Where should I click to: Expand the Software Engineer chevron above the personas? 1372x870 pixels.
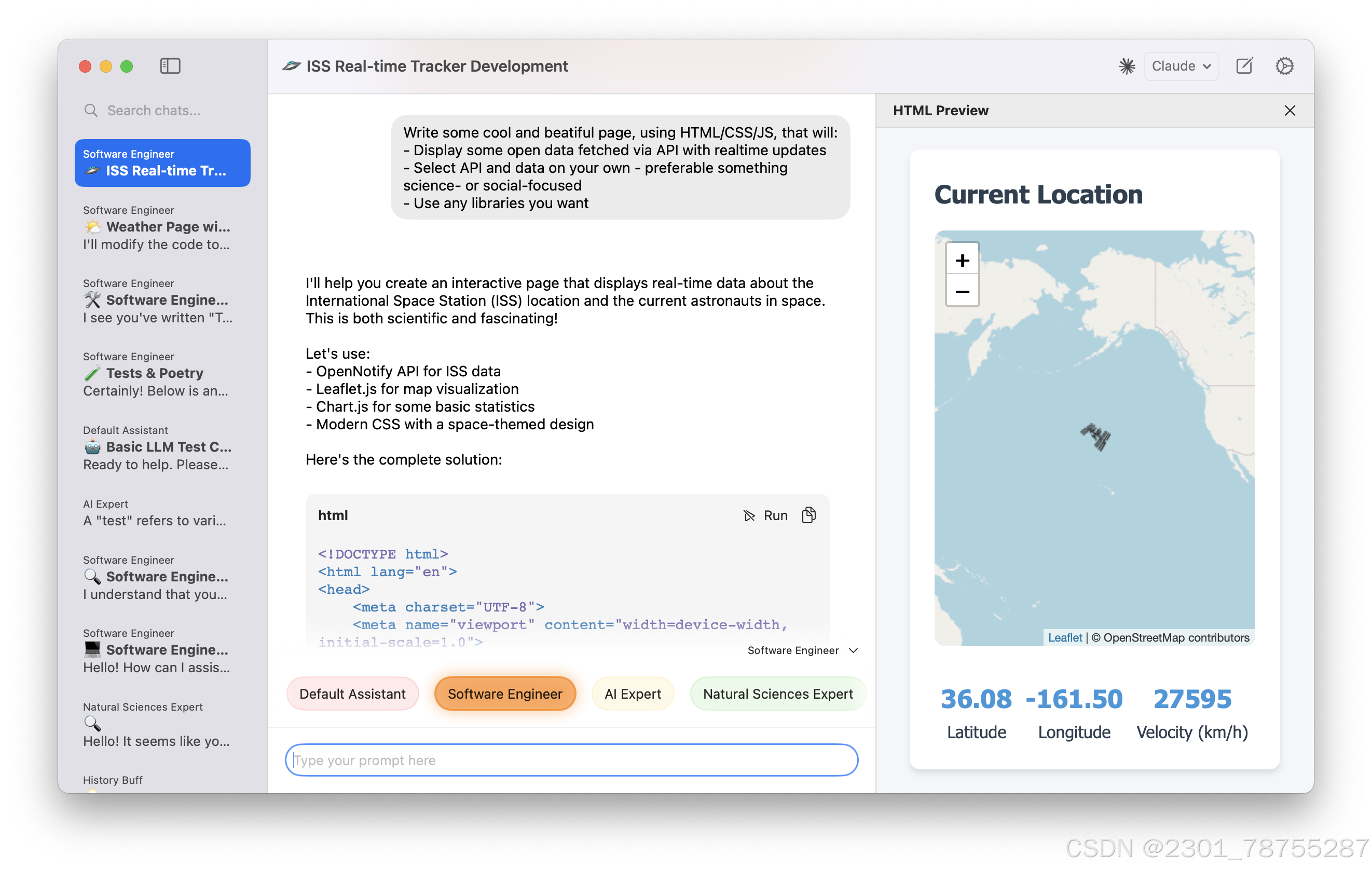click(853, 650)
